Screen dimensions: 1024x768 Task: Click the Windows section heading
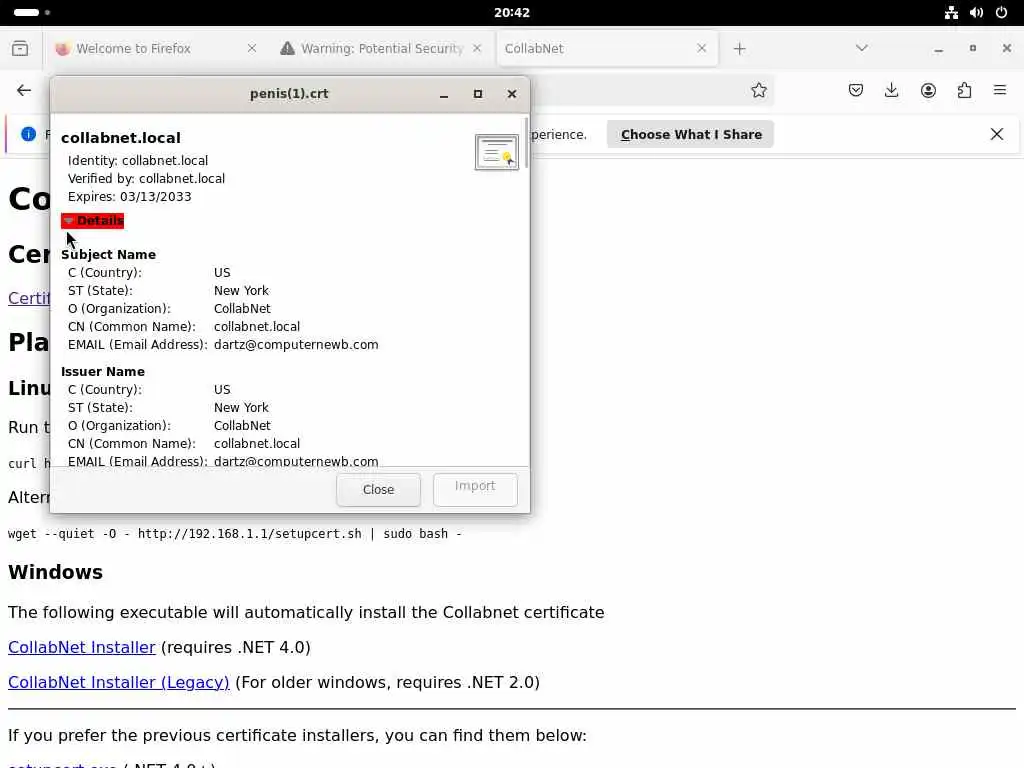pos(56,572)
